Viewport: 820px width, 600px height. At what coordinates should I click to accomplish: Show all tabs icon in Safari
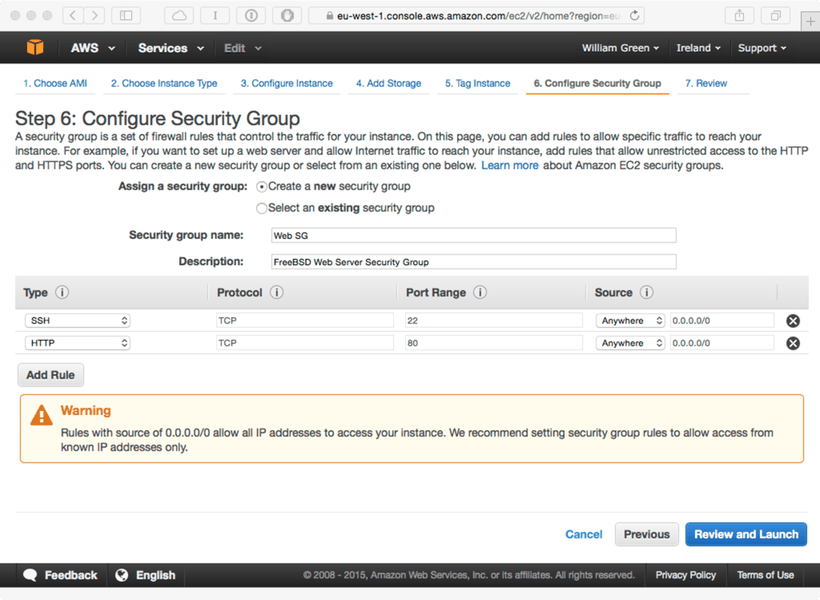tap(776, 15)
